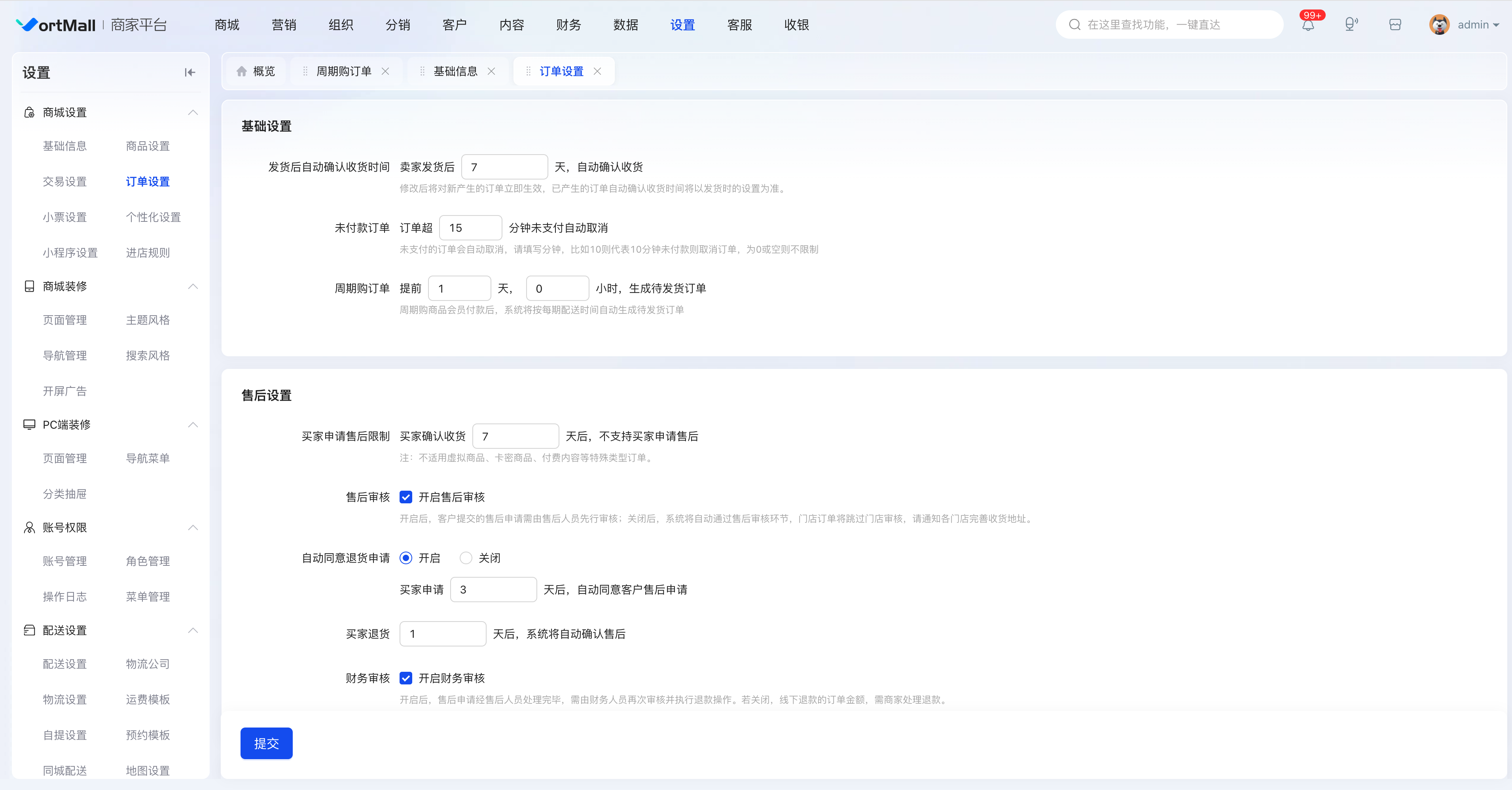The image size is (1512, 790).
Task: Collapse the 商城装修 section
Action: coord(193,286)
